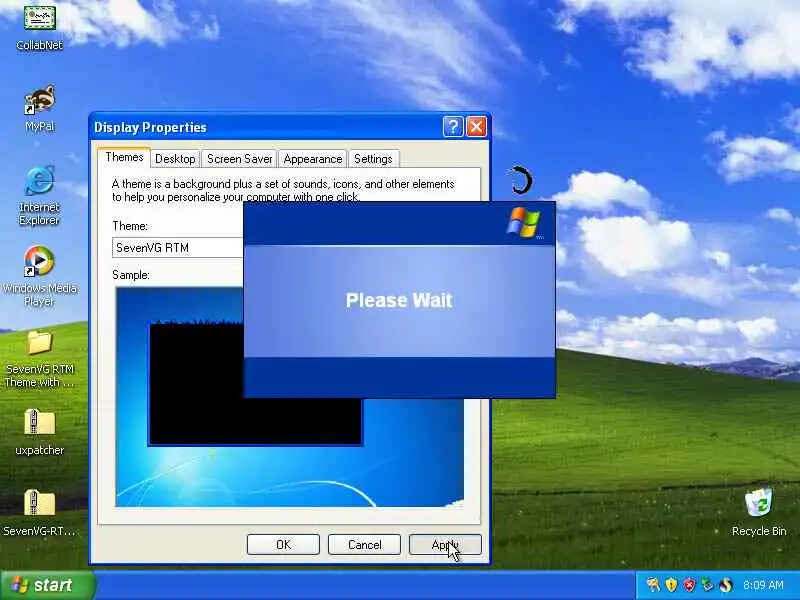The image size is (800, 600).
Task: Click the leftmost tray icon next to the yellow shield
Action: 653,584
